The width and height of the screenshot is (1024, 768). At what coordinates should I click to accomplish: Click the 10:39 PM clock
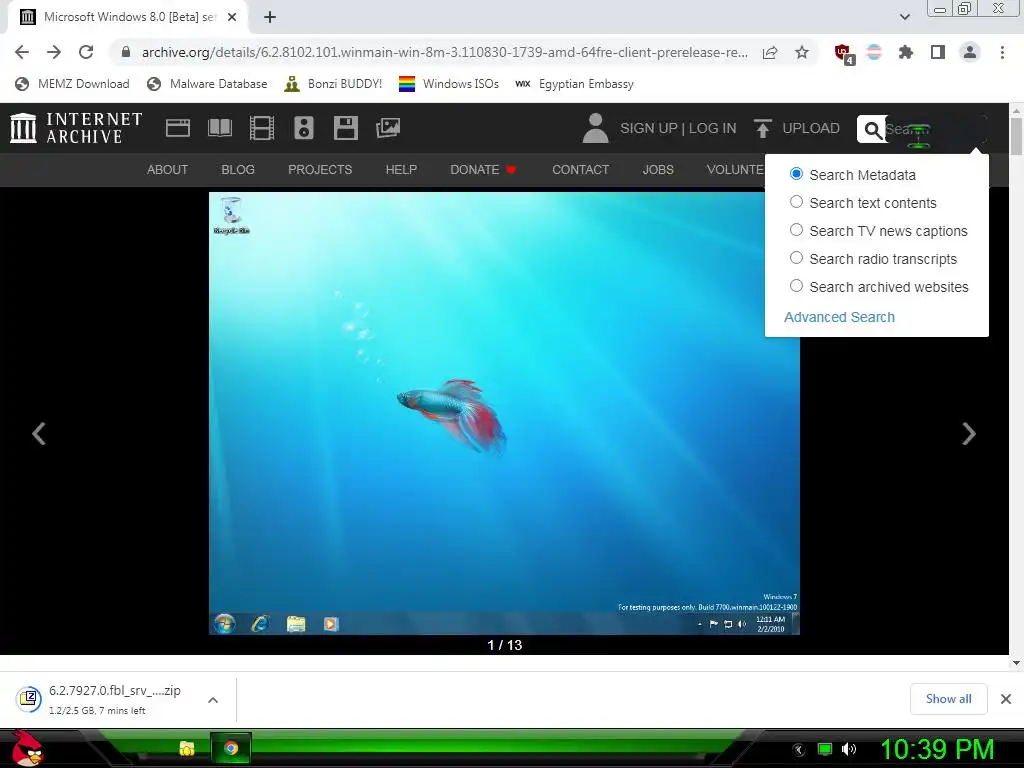(x=937, y=749)
